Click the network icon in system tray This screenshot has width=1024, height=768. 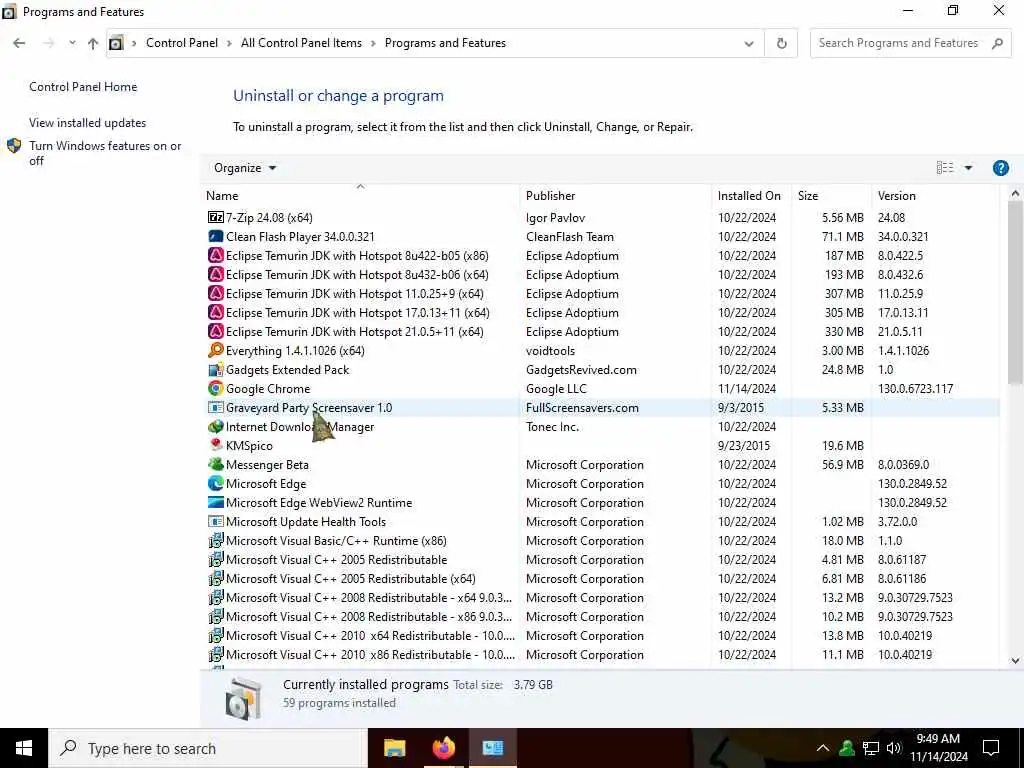coord(871,748)
